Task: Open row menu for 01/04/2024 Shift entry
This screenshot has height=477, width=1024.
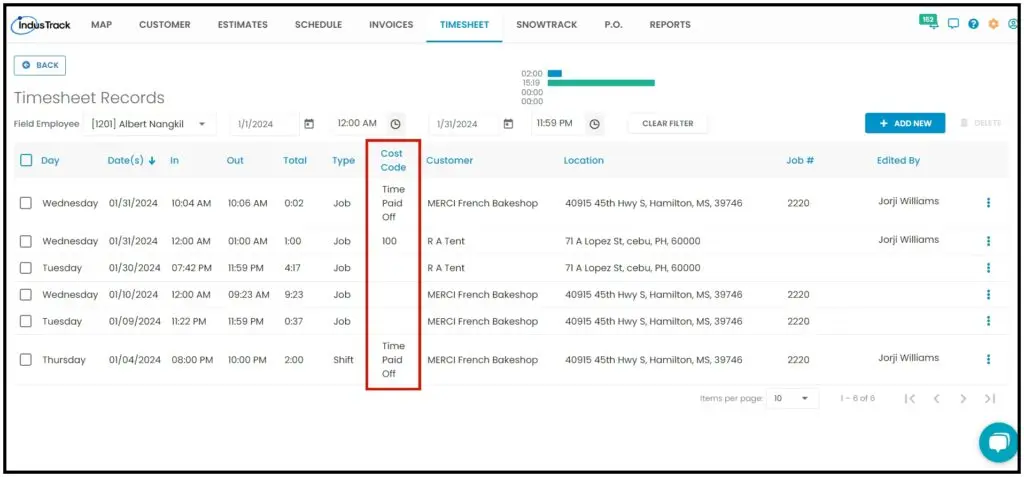Action: tap(988, 359)
